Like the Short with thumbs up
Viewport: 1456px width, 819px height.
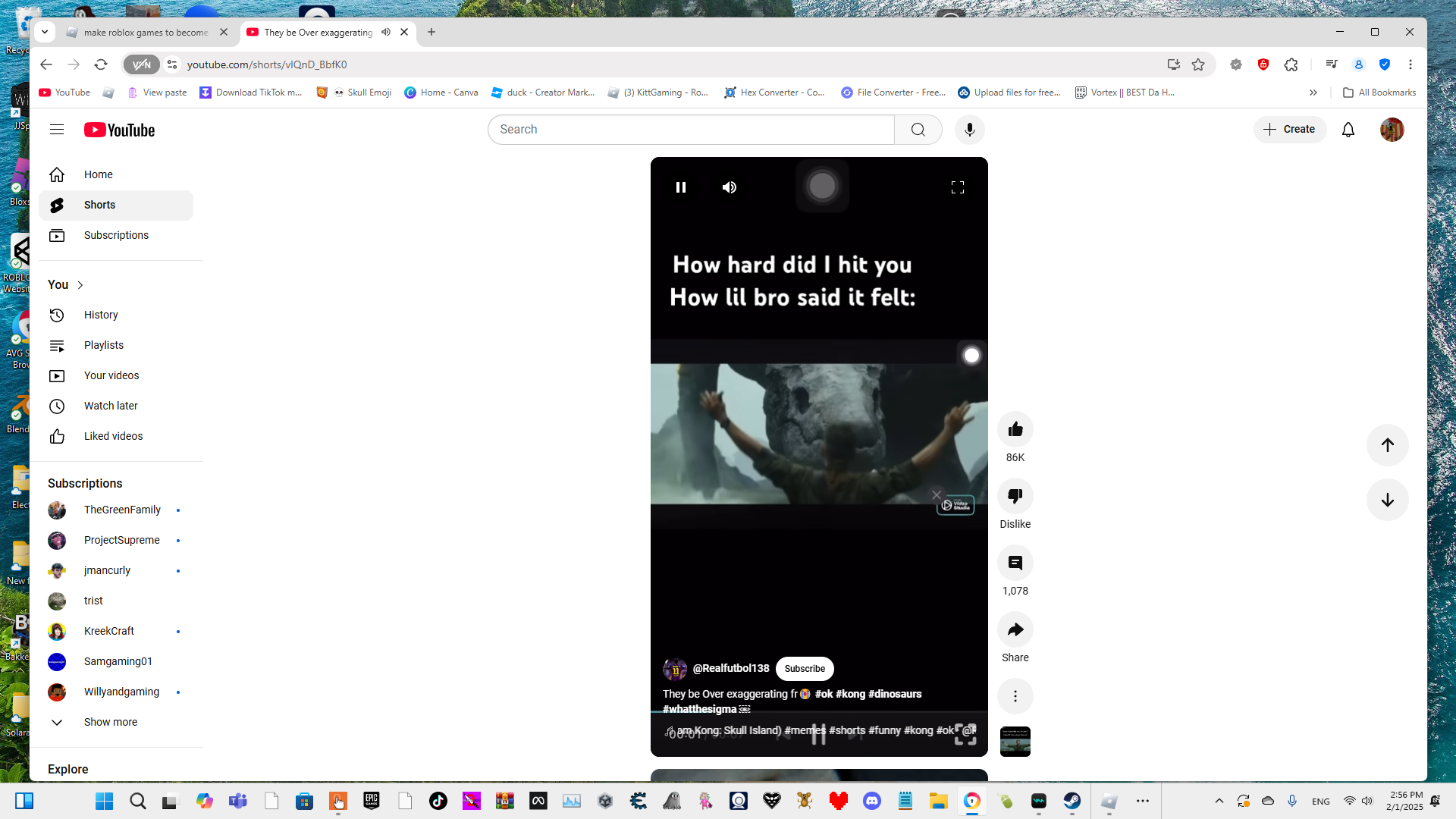point(1015,430)
